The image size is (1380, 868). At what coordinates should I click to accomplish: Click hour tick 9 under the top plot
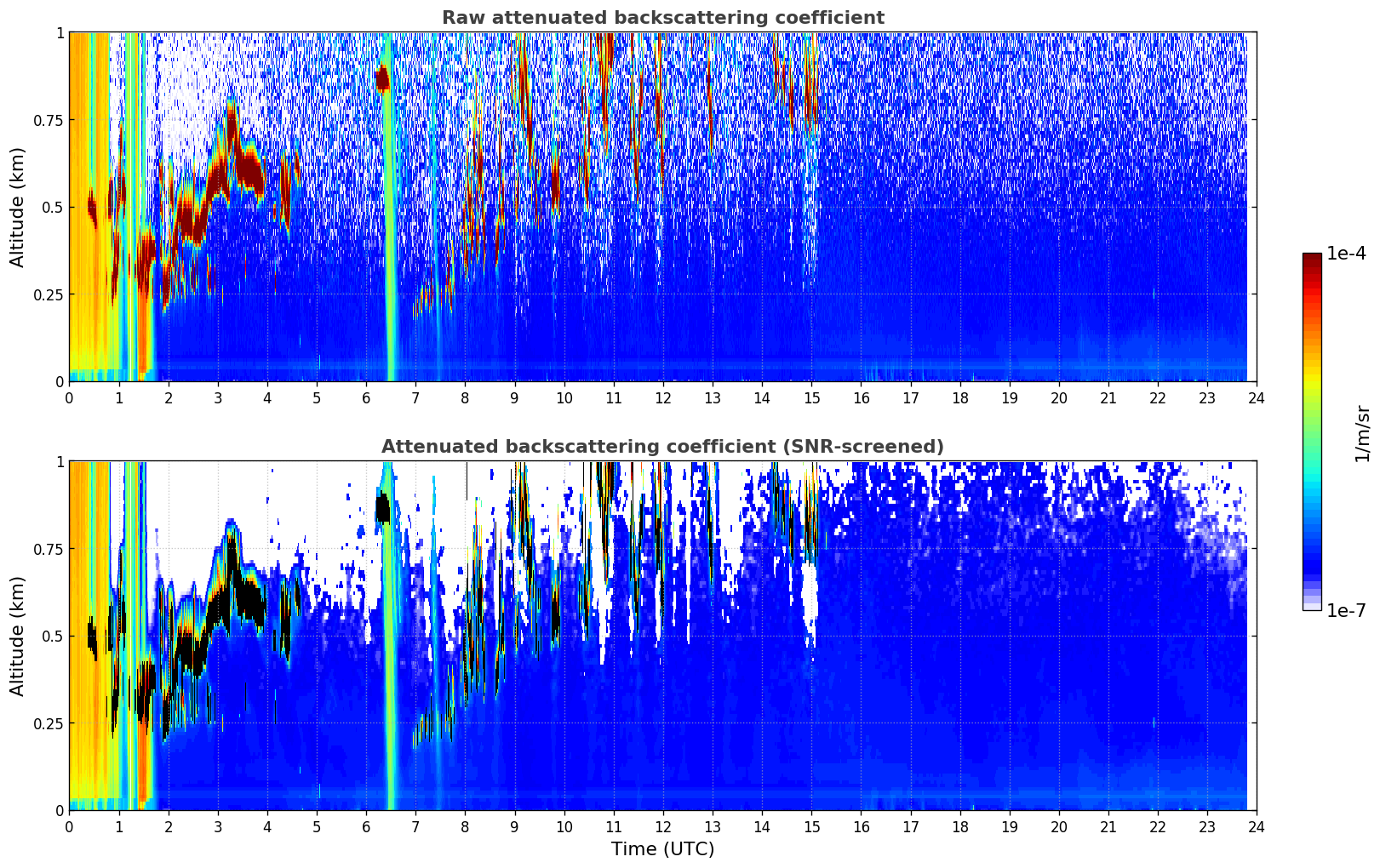click(514, 397)
